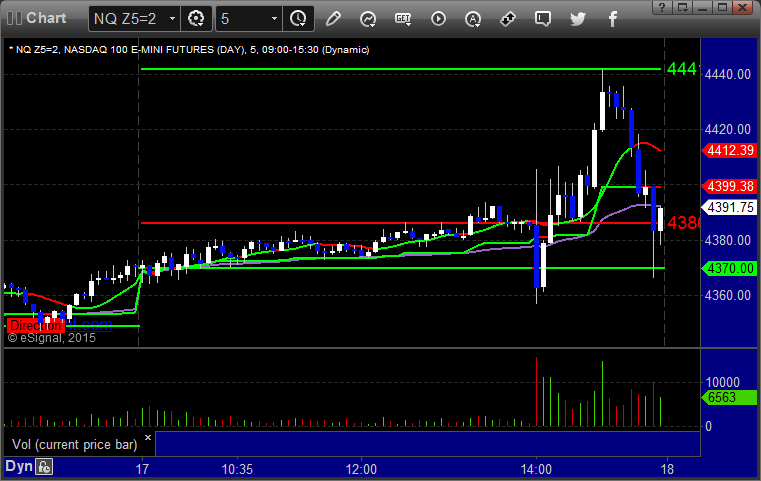Click the Direction red label
The image size is (761, 481).
35,325
